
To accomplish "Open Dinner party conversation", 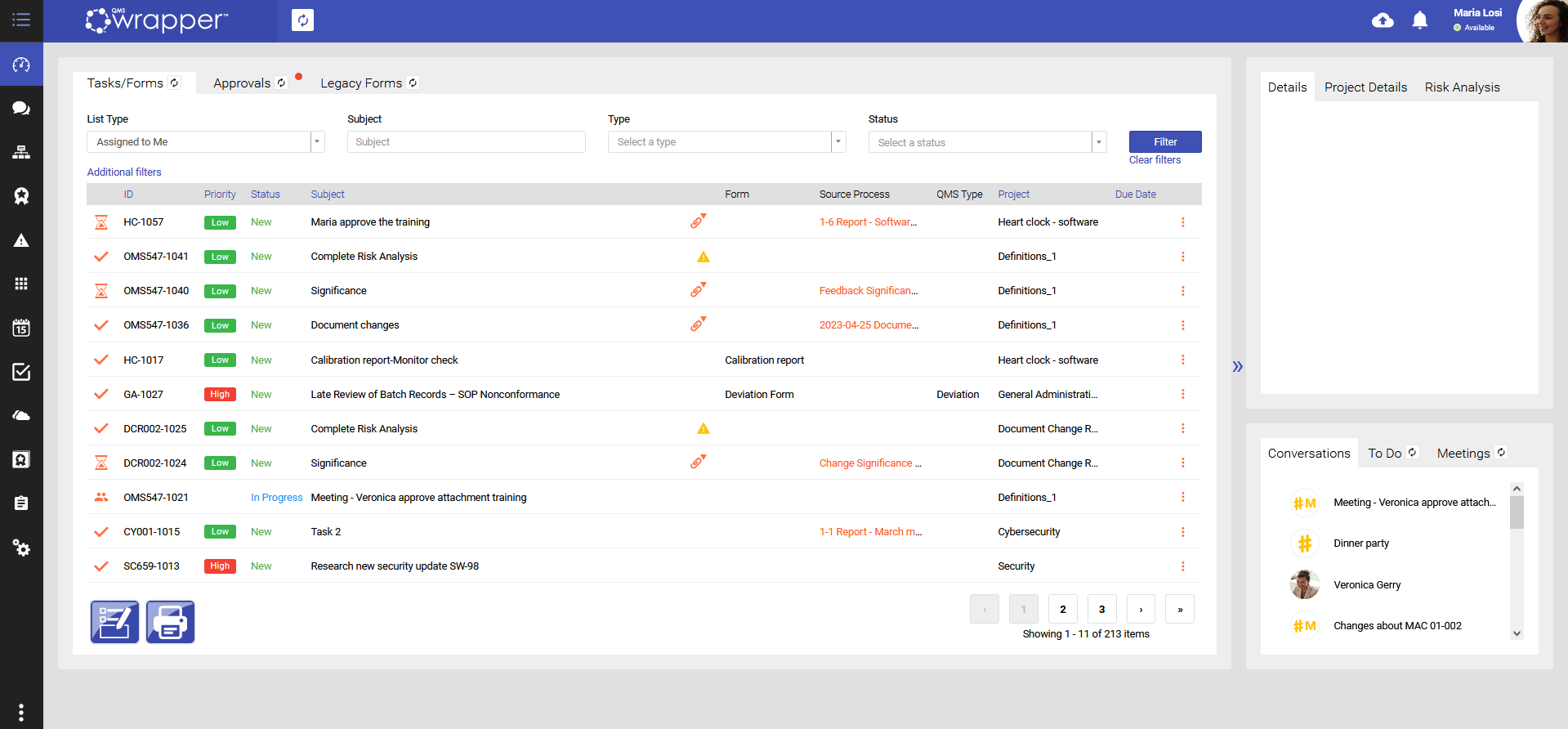I will (x=1361, y=543).
